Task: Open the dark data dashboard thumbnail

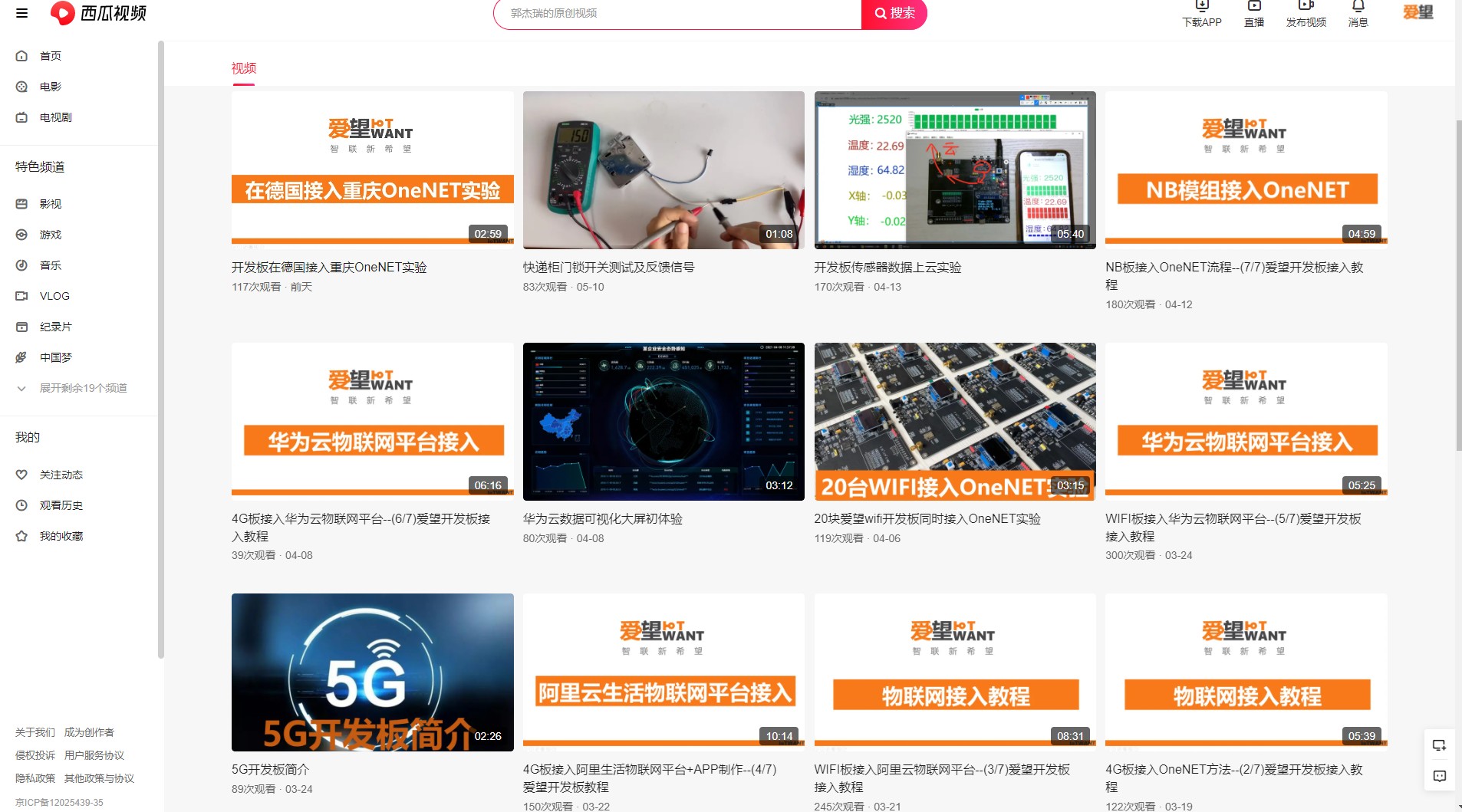Action: pyautogui.click(x=663, y=422)
